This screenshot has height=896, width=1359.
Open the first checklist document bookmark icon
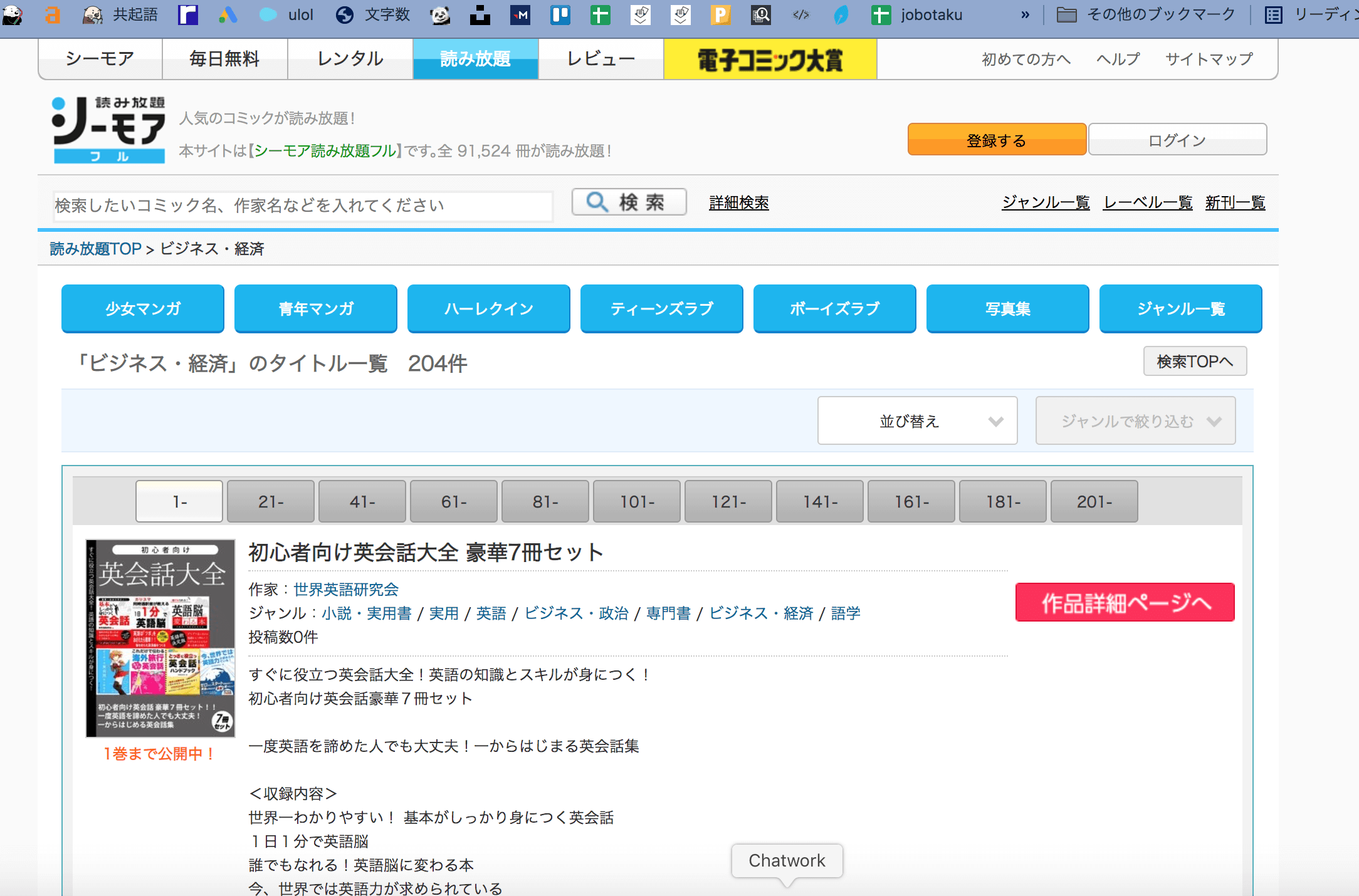(x=641, y=14)
